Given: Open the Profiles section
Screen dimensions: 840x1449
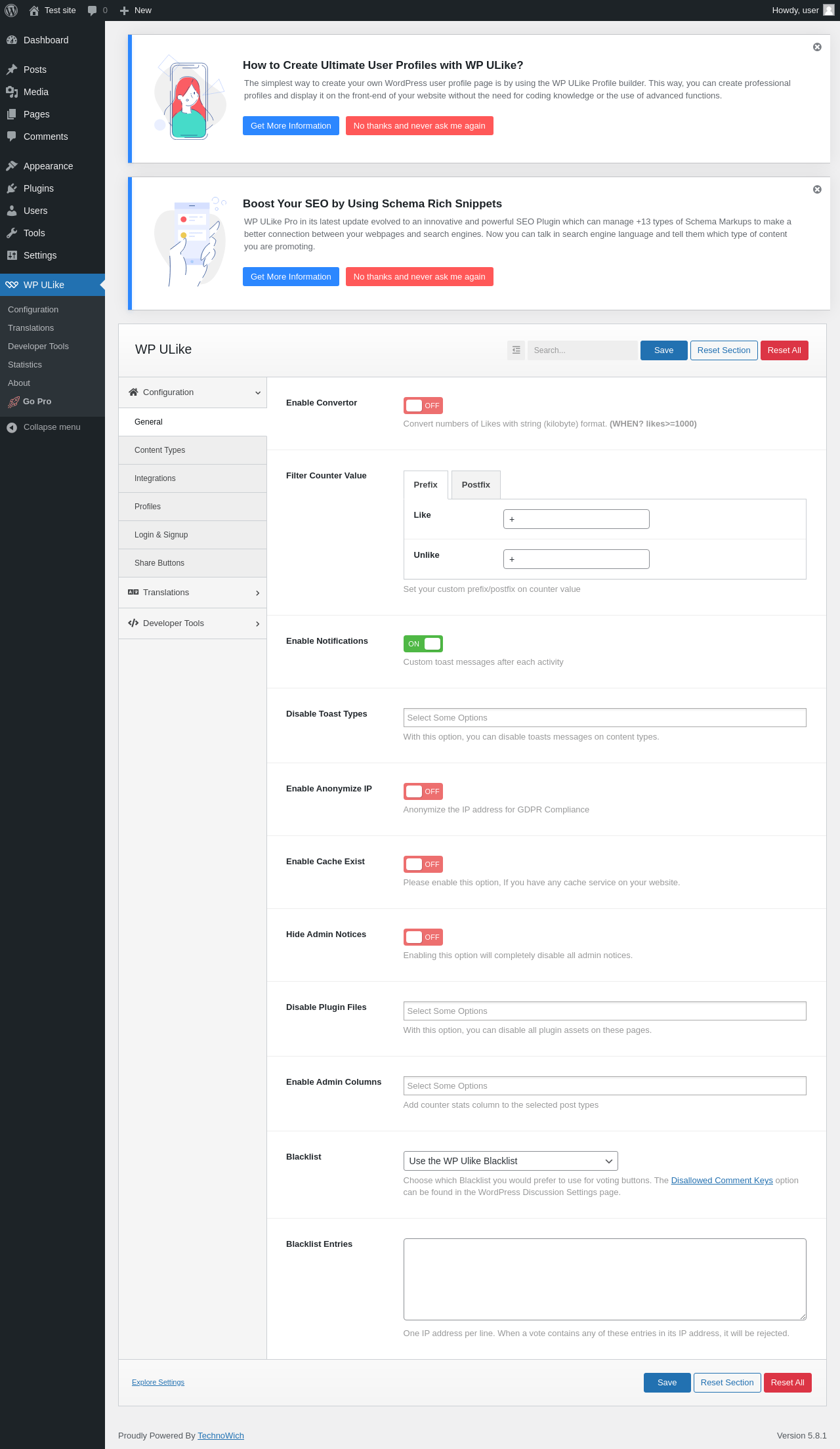Looking at the screenshot, I should pyautogui.click(x=192, y=507).
